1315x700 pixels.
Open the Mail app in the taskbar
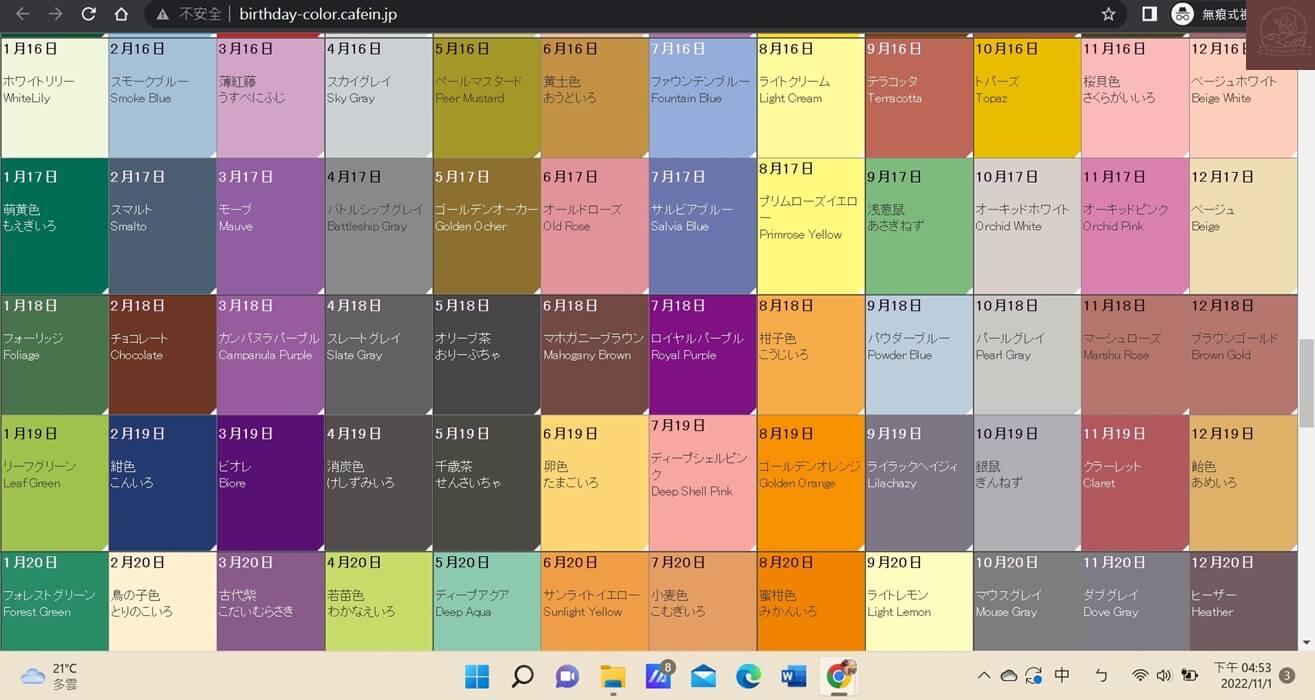[x=703, y=677]
